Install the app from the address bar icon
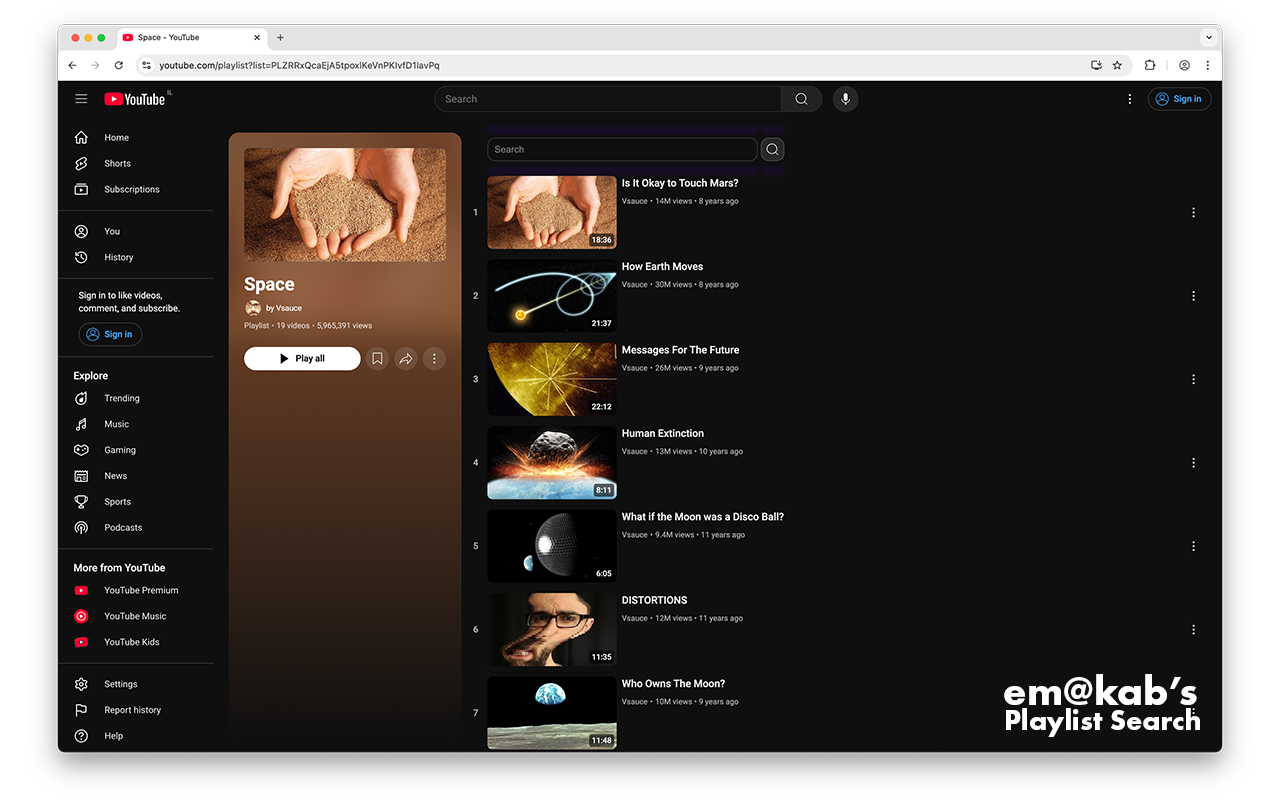The width and height of the screenshot is (1280, 800). 1096,65
